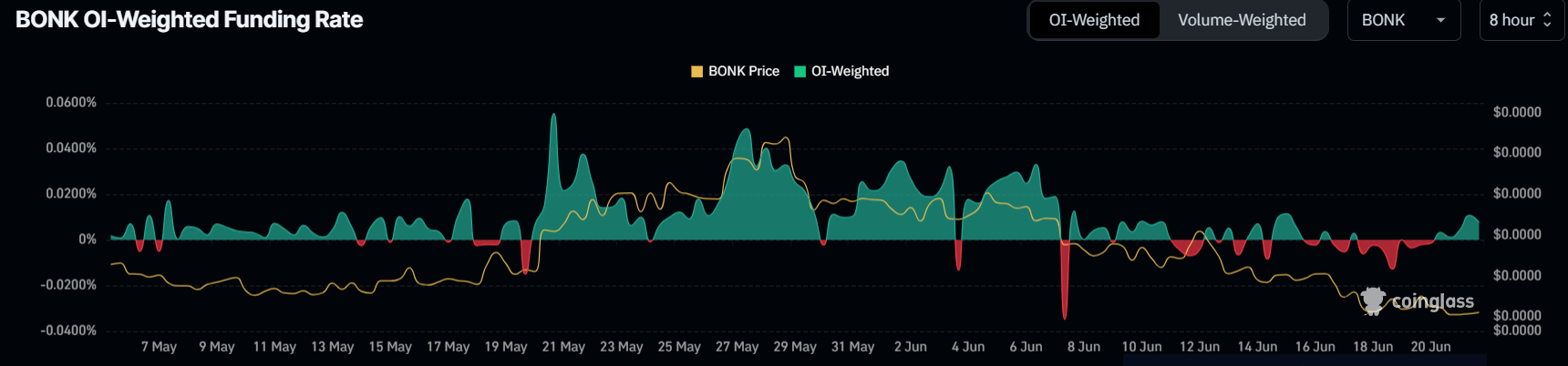Screen dimensions: 1568x366
Task: Open the BONK coin dropdown
Action: (x=1404, y=20)
